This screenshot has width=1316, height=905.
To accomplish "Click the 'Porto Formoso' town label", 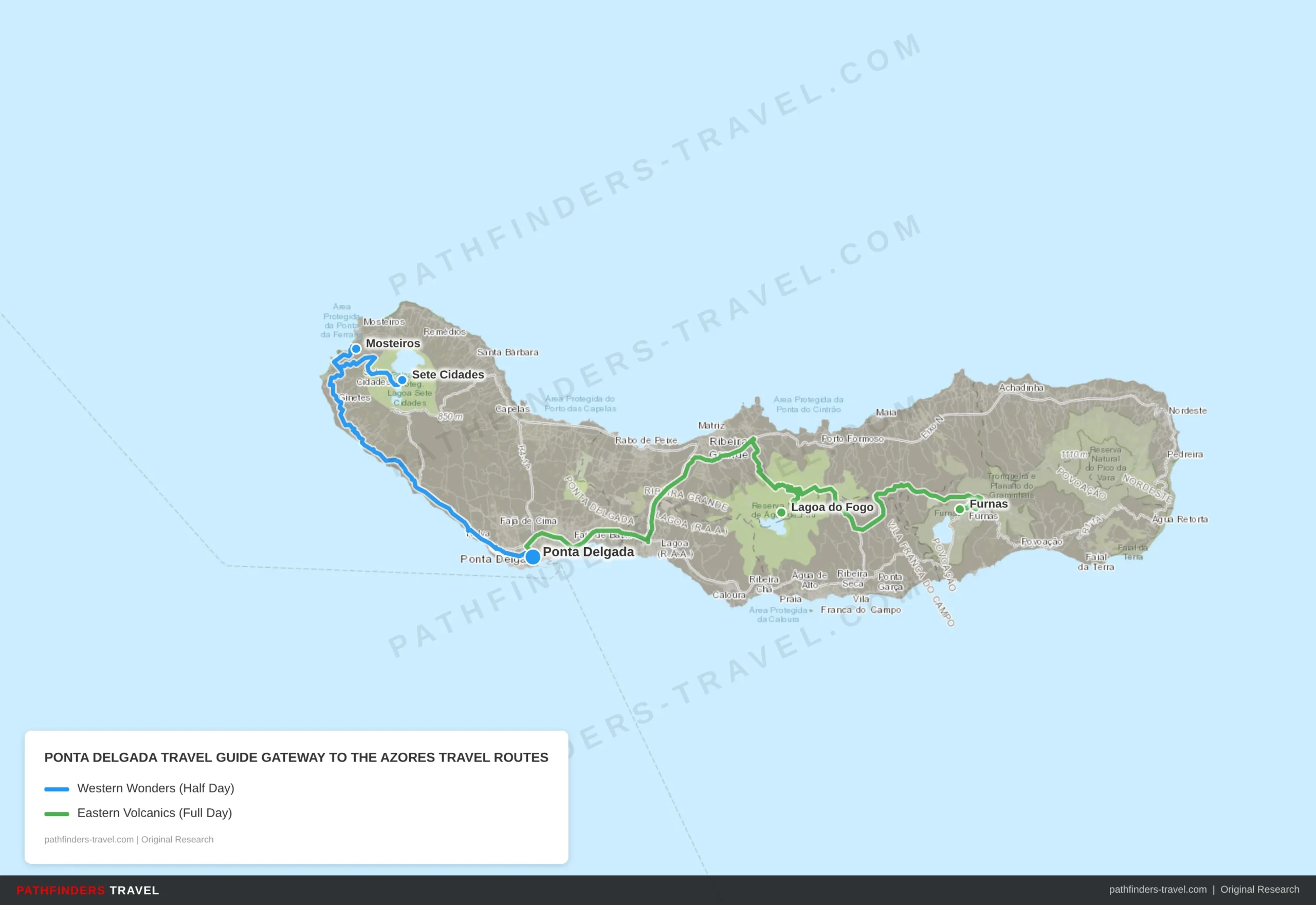I will point(852,438).
